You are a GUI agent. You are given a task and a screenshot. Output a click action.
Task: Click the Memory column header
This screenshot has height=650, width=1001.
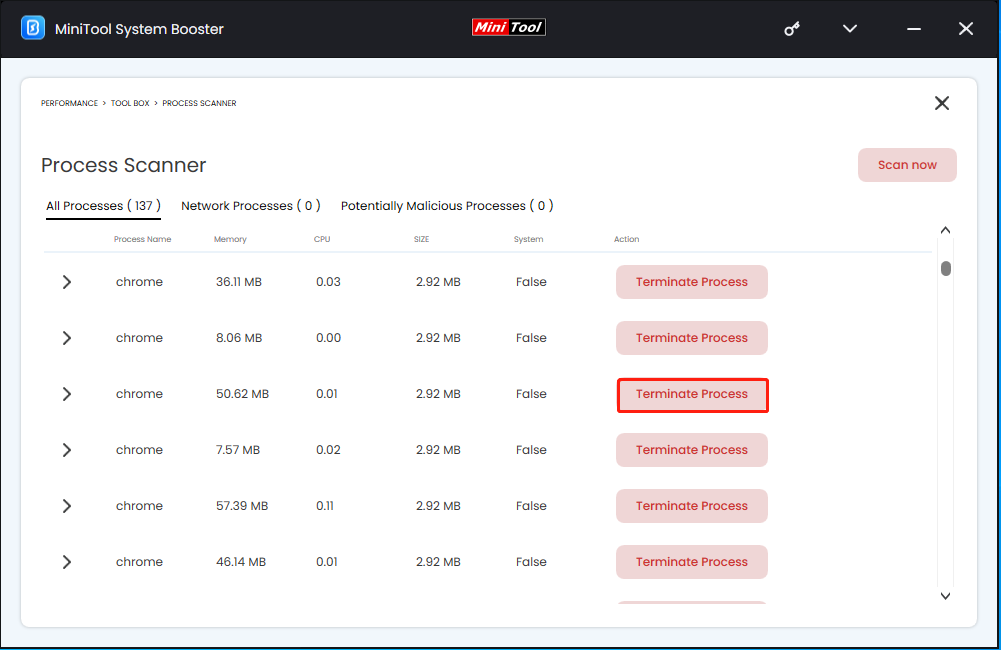coord(230,239)
